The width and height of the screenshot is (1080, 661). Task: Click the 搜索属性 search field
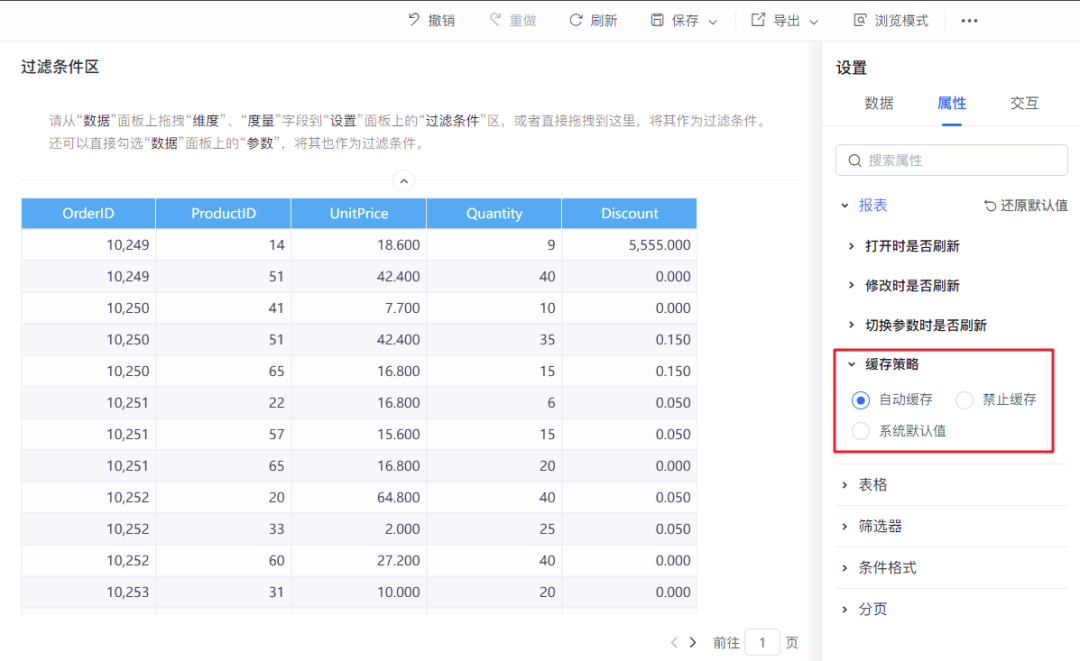click(x=951, y=160)
